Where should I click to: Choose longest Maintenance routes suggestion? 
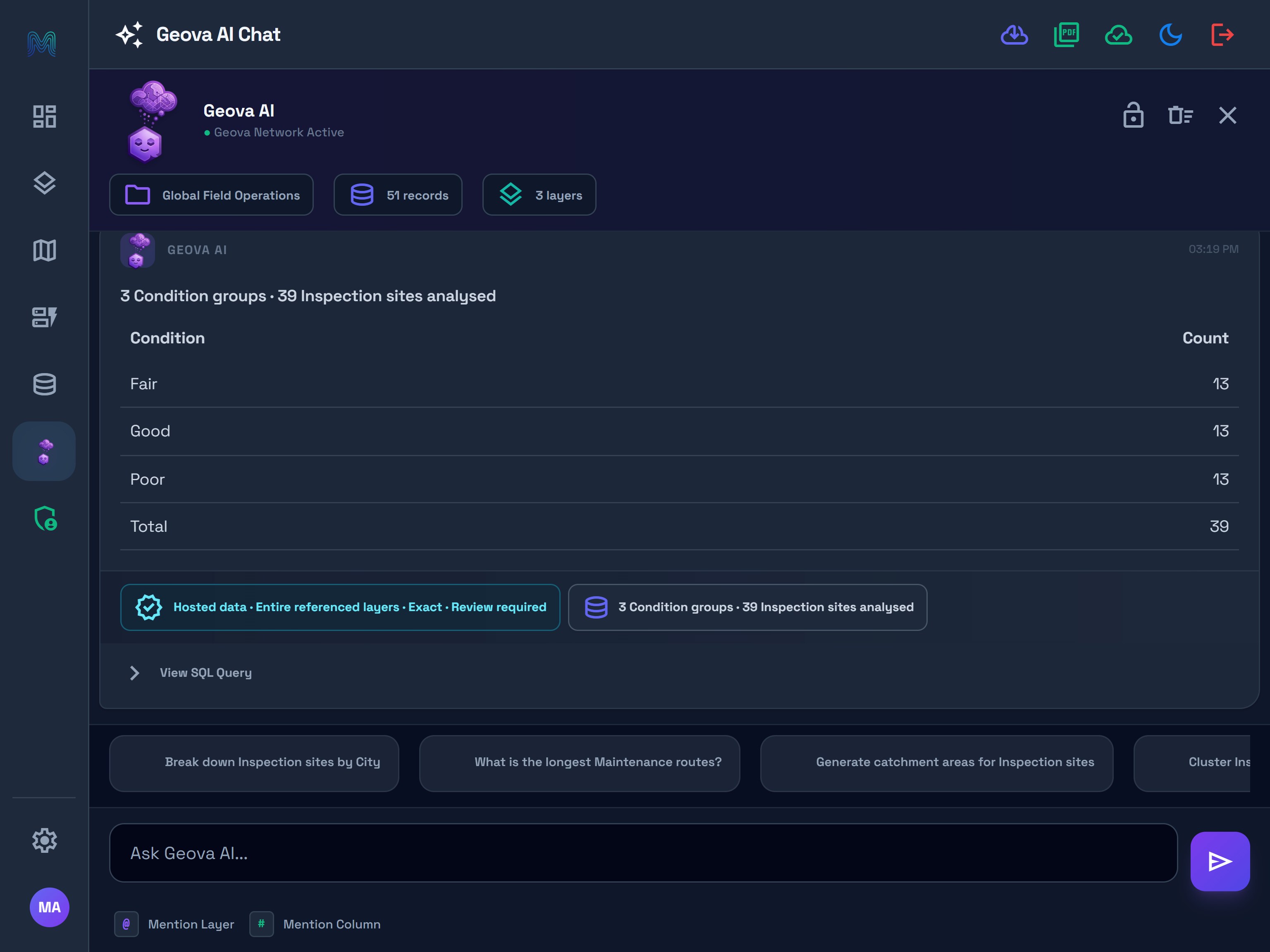[x=580, y=764]
